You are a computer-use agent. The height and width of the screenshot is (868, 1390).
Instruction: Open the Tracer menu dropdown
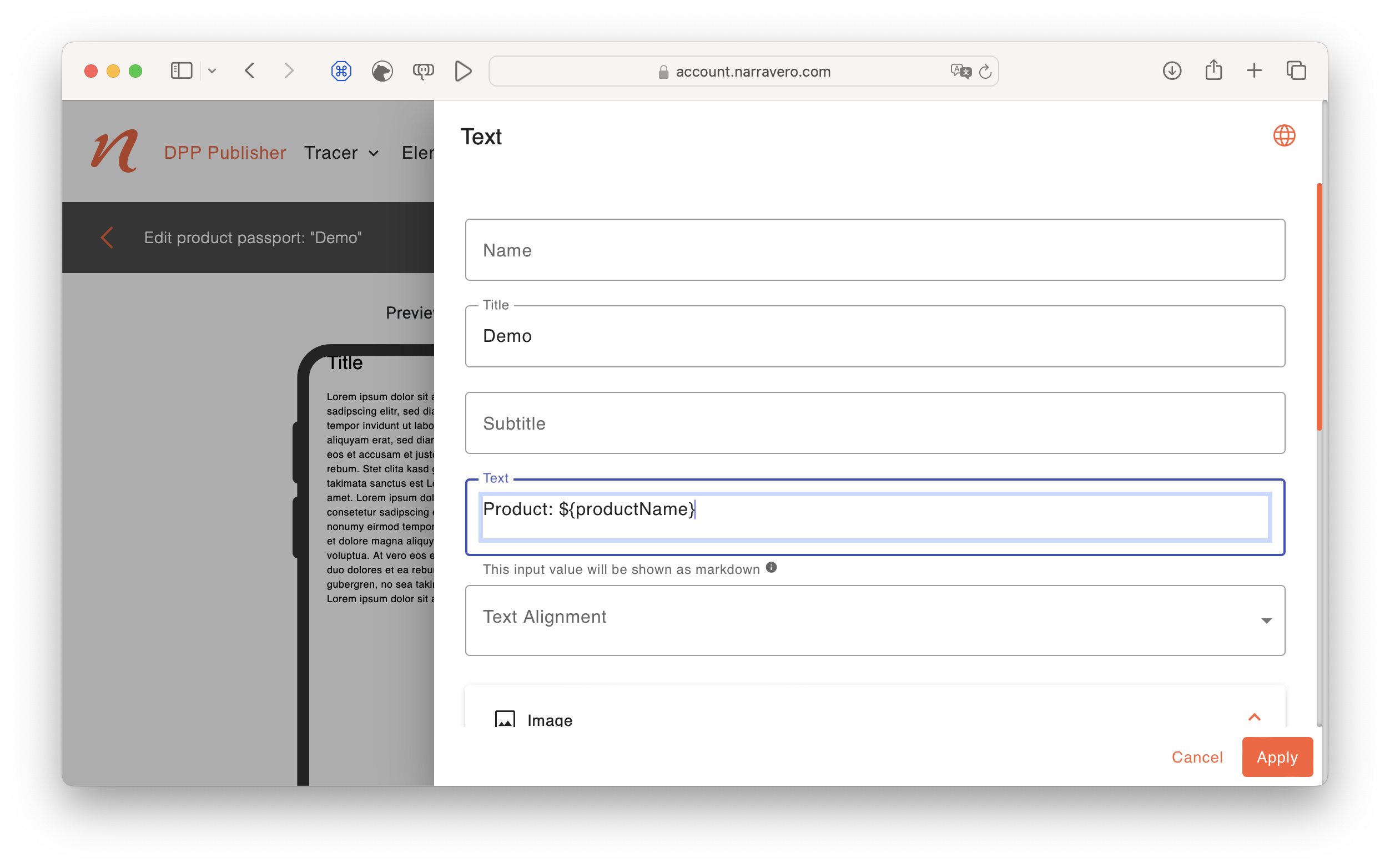tap(341, 153)
